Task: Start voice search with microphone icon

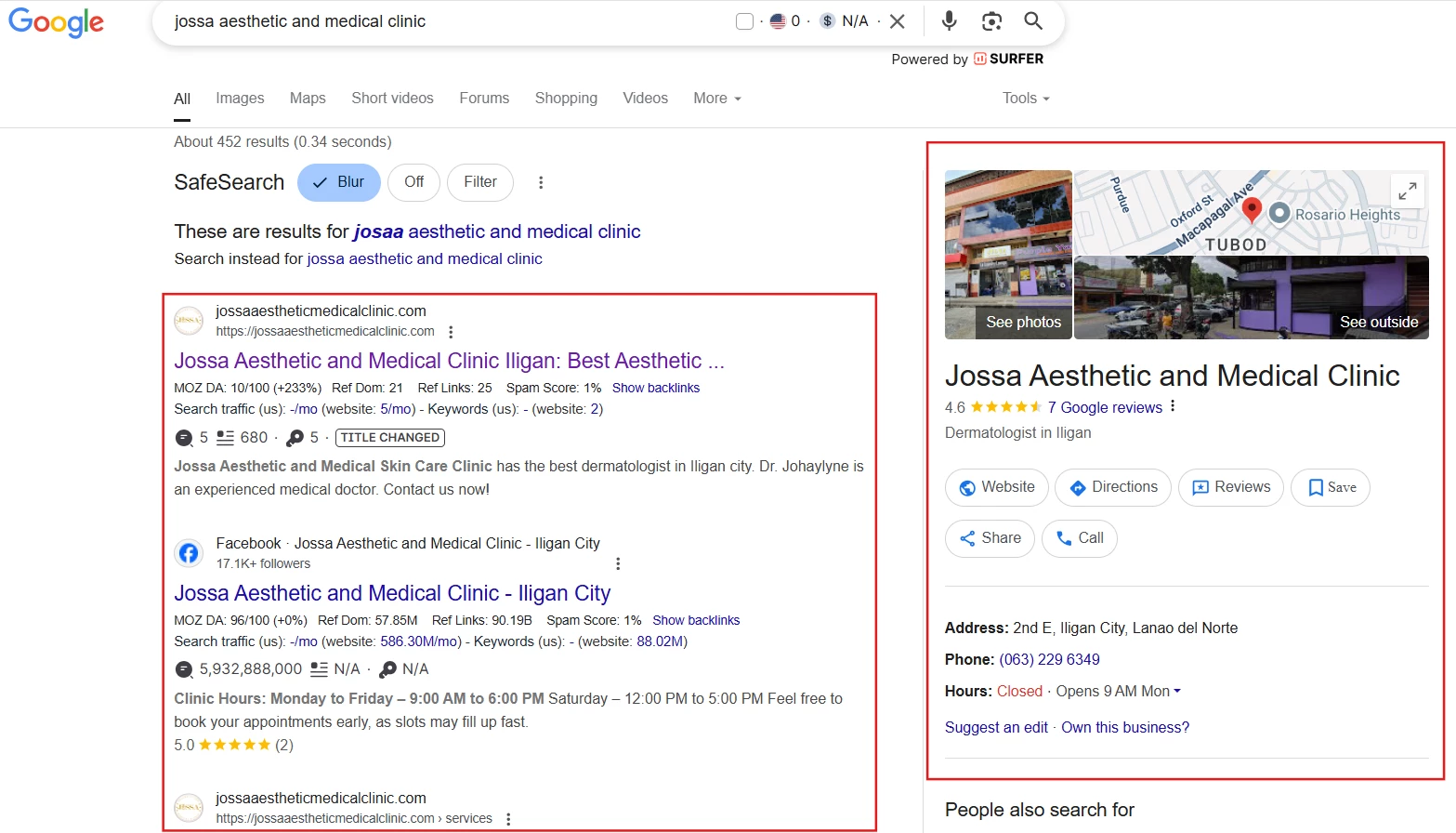Action: [949, 20]
